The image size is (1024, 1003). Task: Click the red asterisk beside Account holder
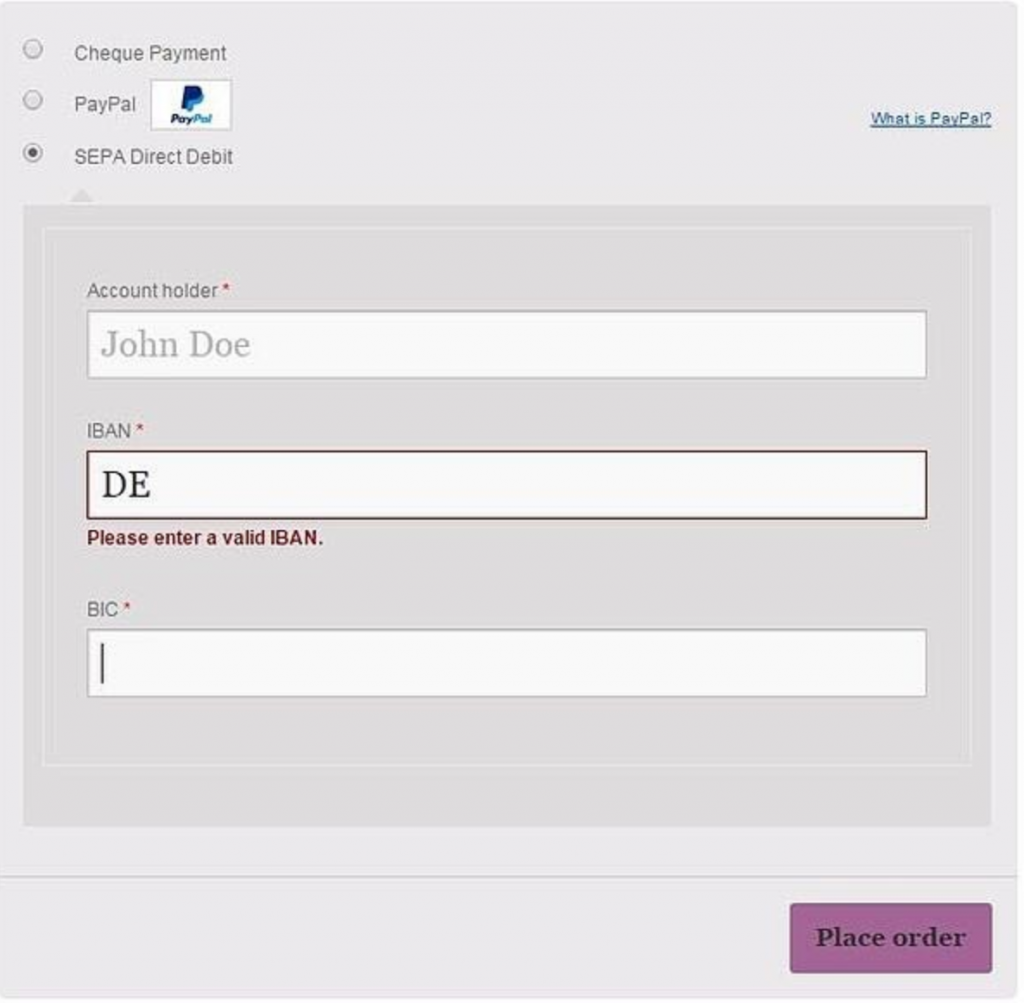click(x=226, y=288)
